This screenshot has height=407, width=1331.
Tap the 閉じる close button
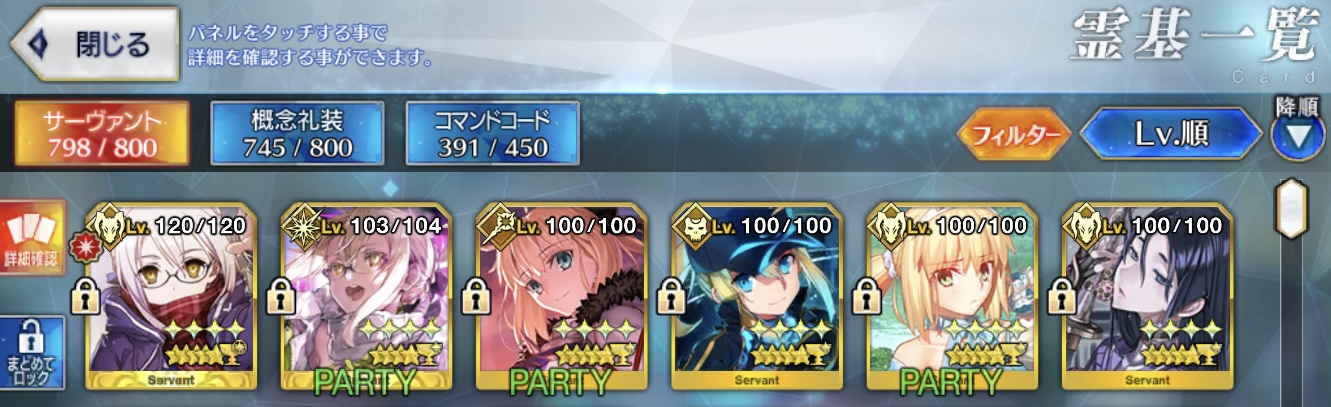pos(94,44)
